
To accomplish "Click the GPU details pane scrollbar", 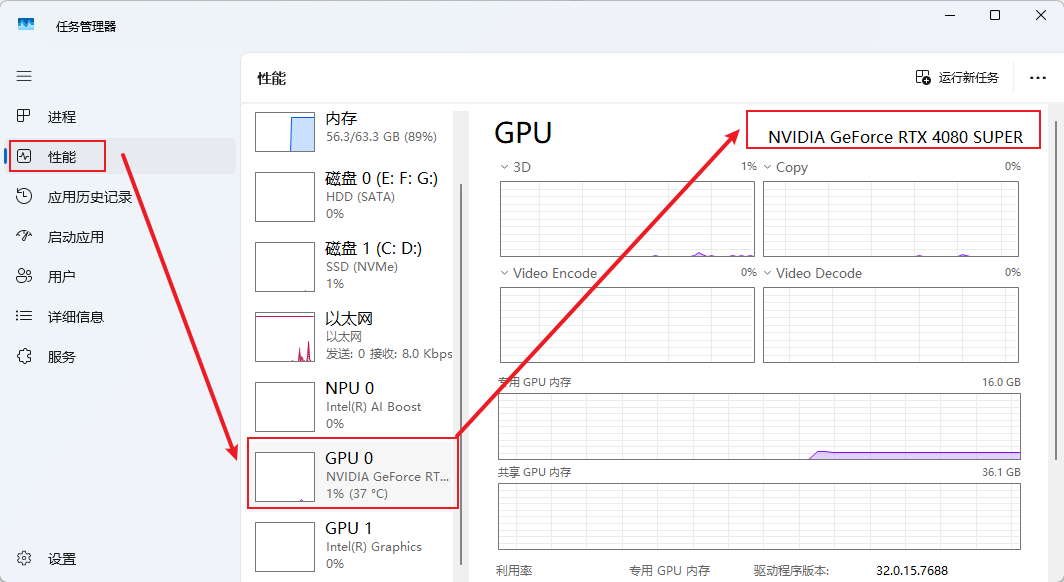I will (1056, 290).
